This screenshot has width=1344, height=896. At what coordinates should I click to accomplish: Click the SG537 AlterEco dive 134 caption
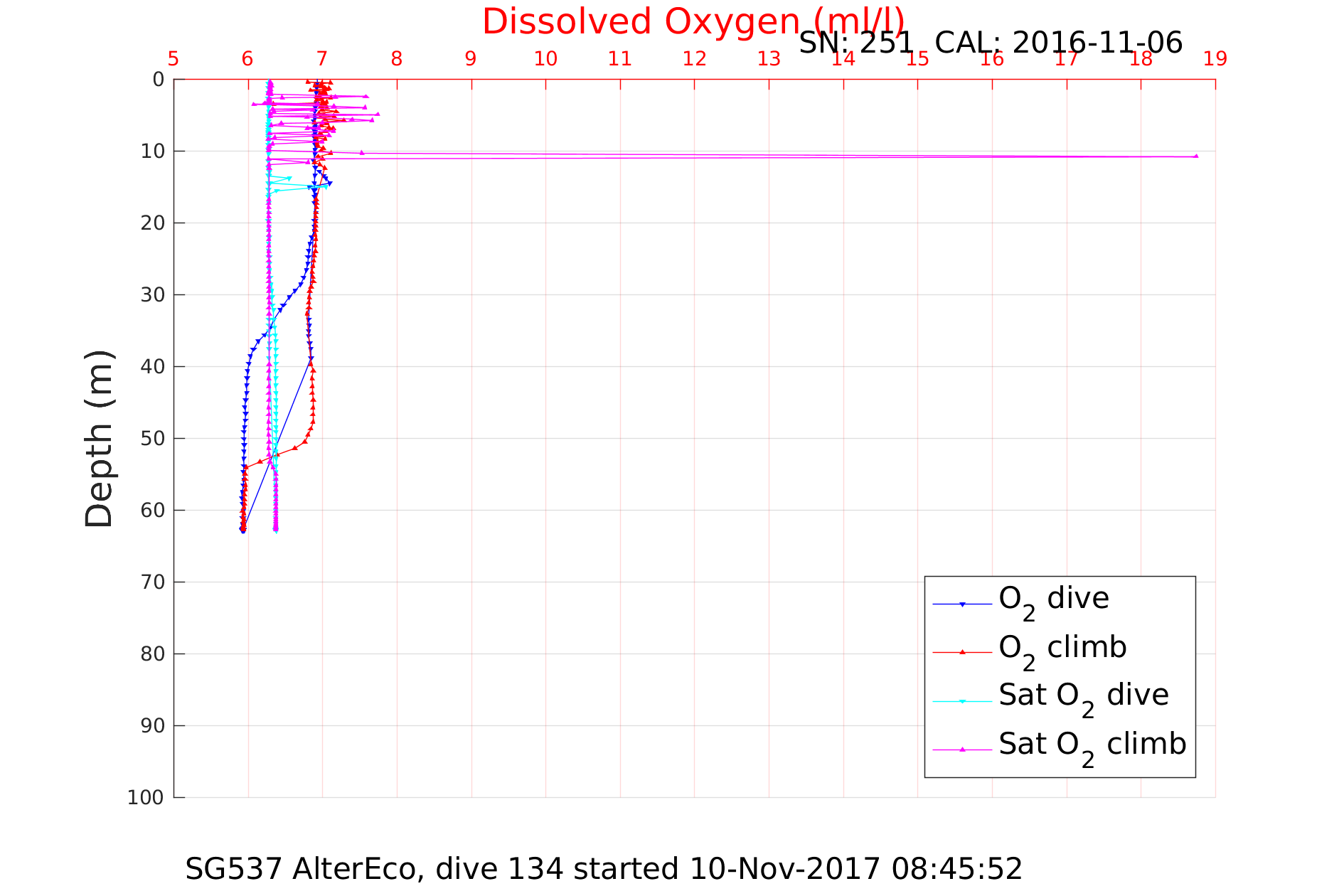pos(604,869)
